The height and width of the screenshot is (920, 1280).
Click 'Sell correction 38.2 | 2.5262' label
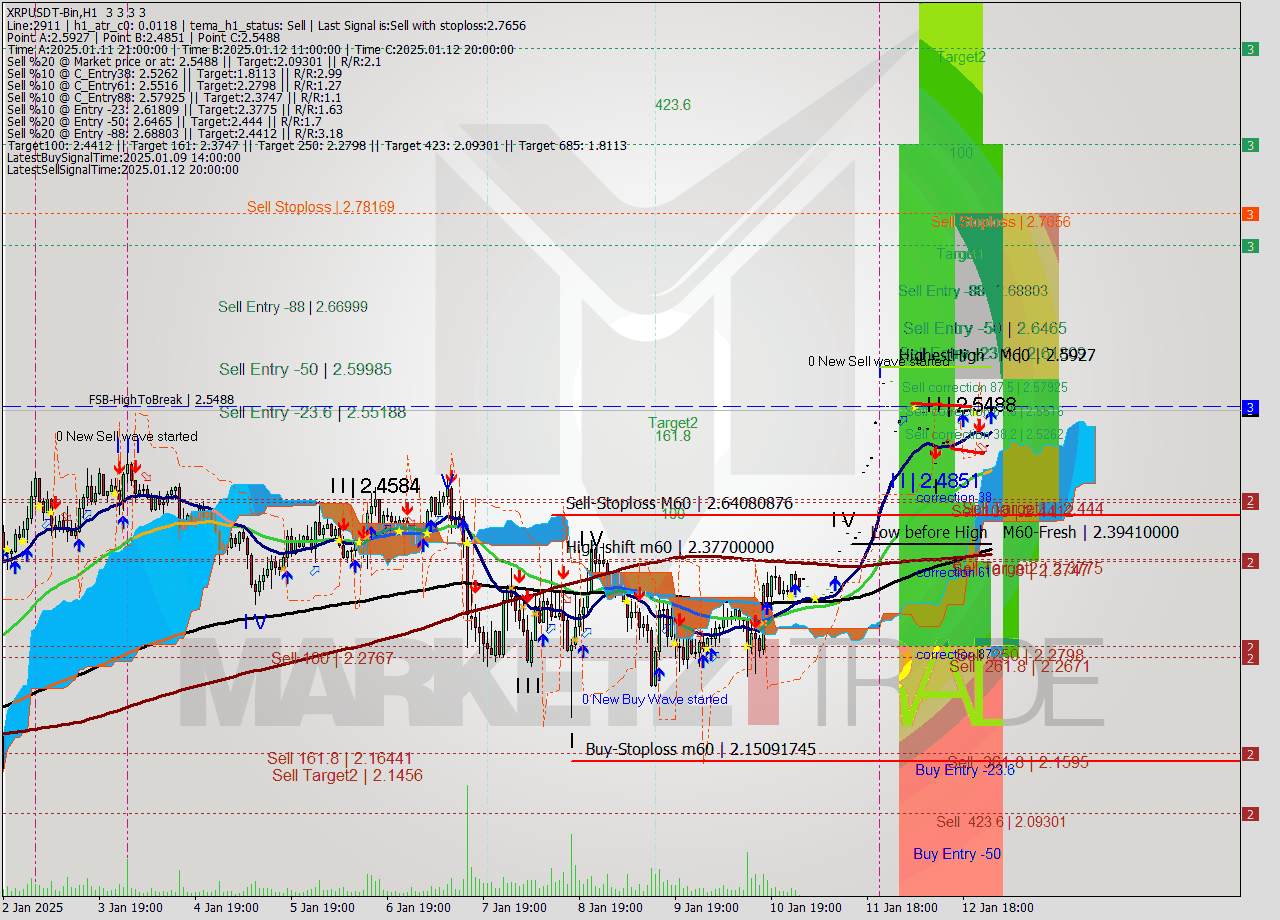tap(985, 434)
